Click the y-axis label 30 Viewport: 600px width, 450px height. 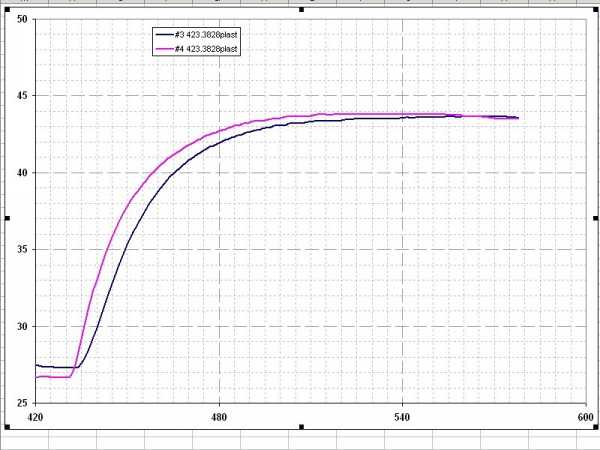(22, 326)
